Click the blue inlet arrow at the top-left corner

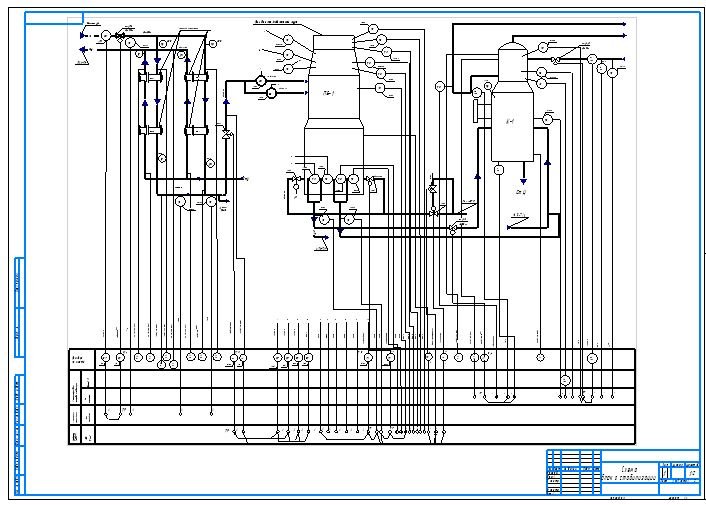click(83, 35)
